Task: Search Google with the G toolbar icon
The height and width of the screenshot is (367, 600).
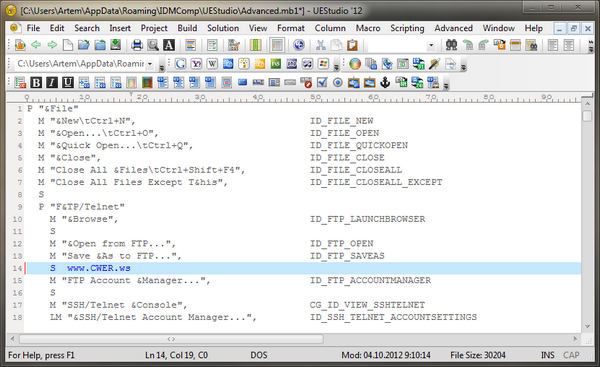Action: pyautogui.click(x=180, y=64)
